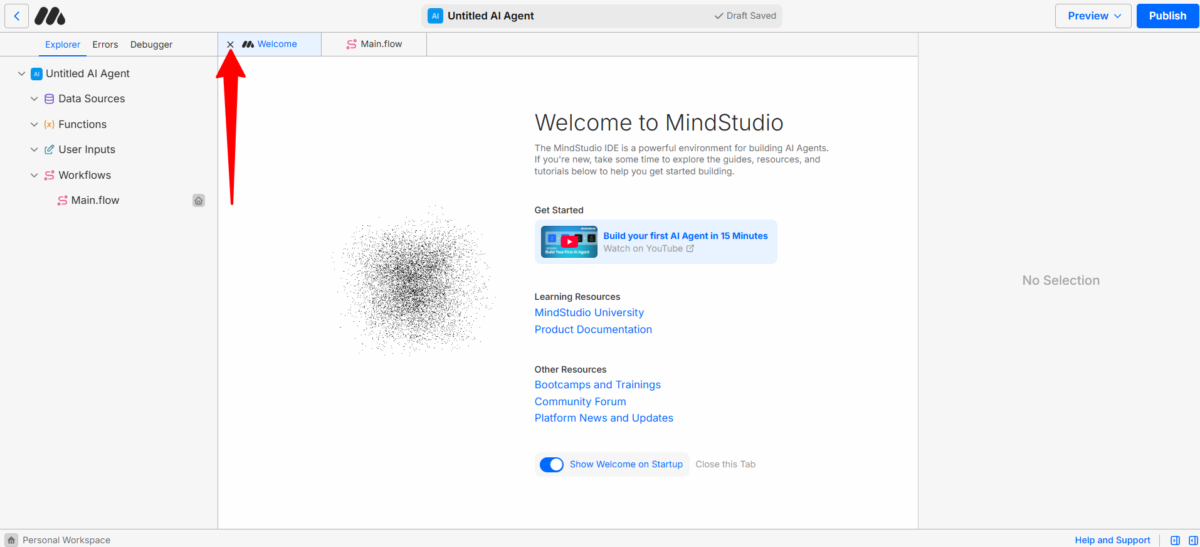Click the back arrow button
The height and width of the screenshot is (547, 1200).
(x=16, y=16)
